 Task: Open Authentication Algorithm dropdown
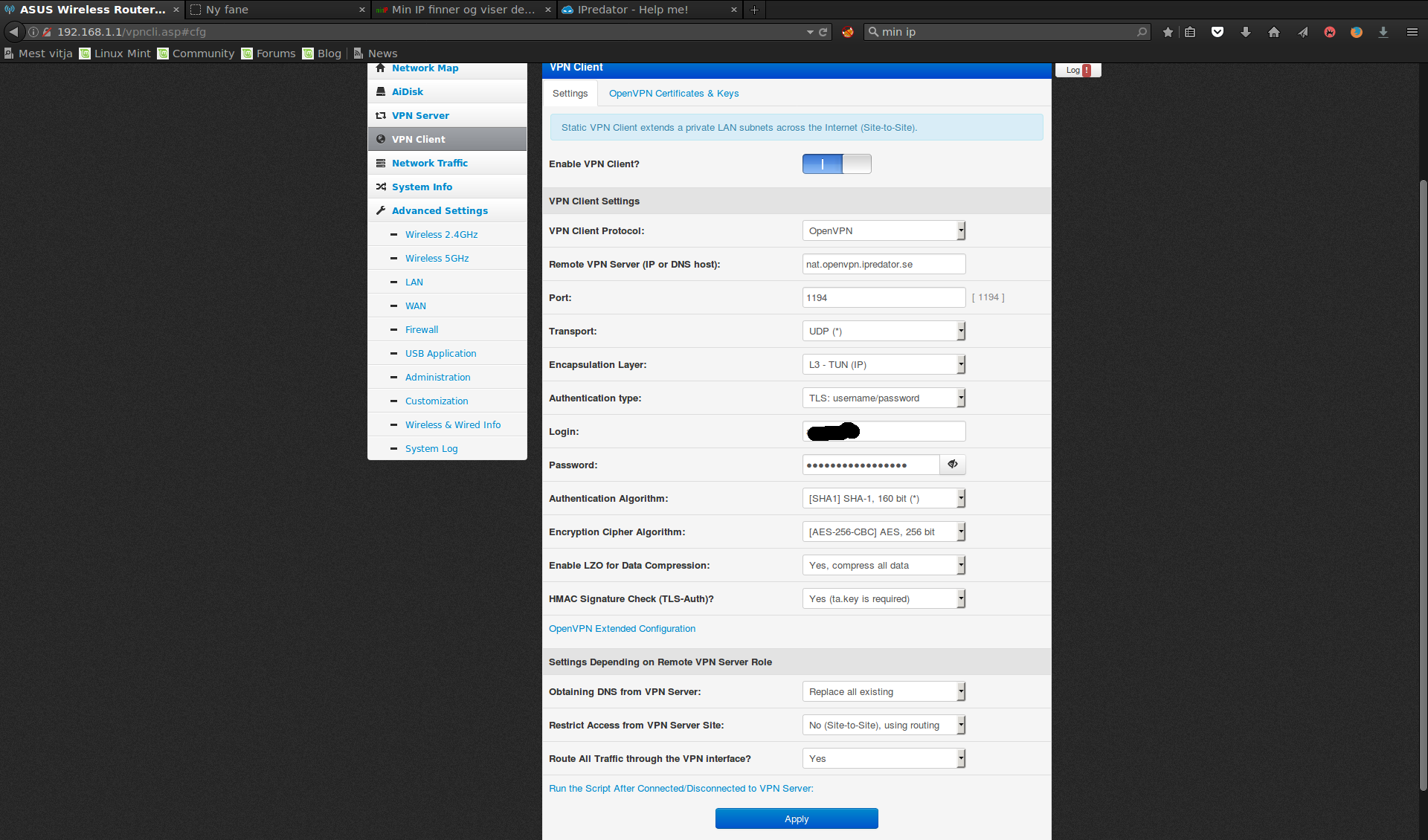[x=884, y=498]
